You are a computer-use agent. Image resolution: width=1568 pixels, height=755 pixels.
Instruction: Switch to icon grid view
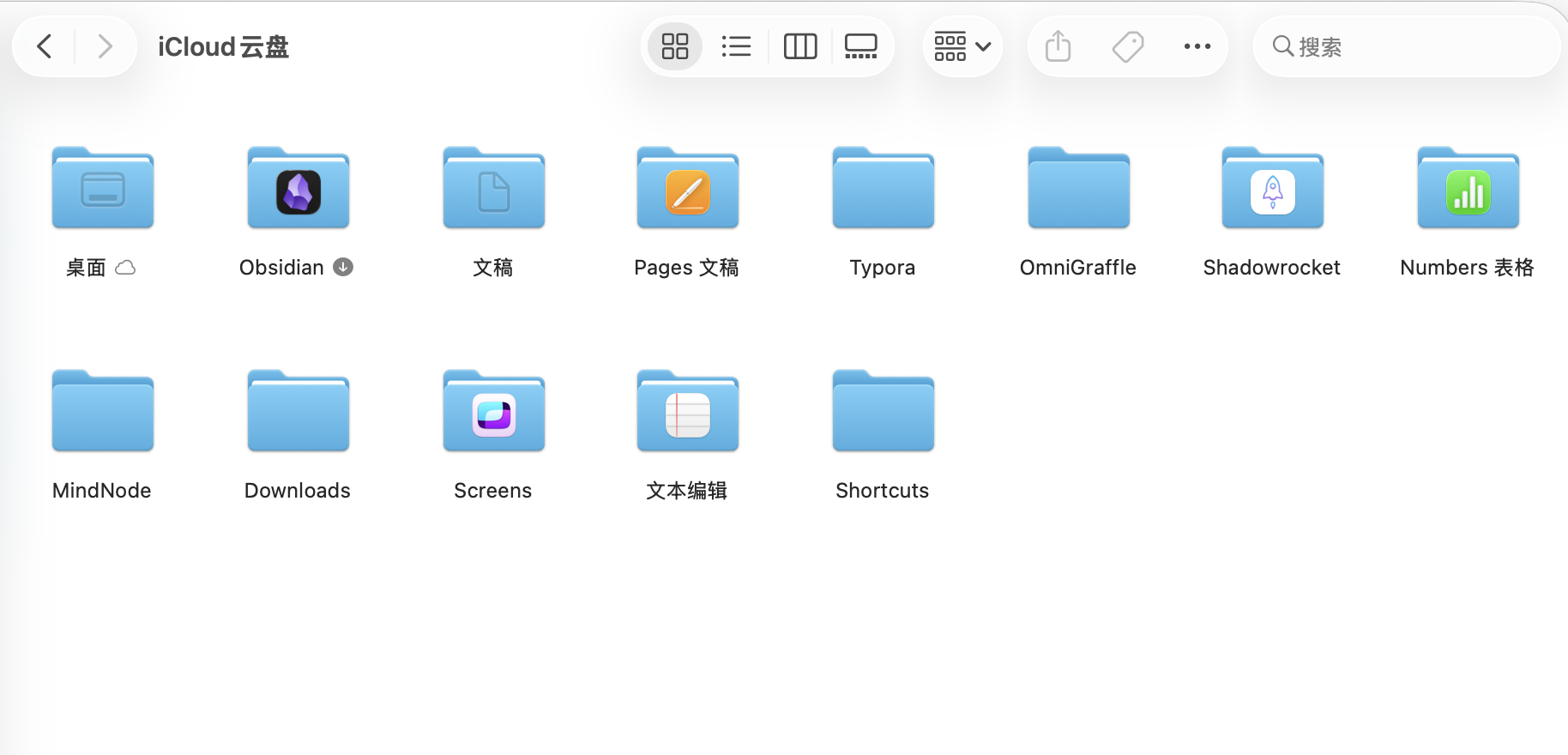coord(675,46)
